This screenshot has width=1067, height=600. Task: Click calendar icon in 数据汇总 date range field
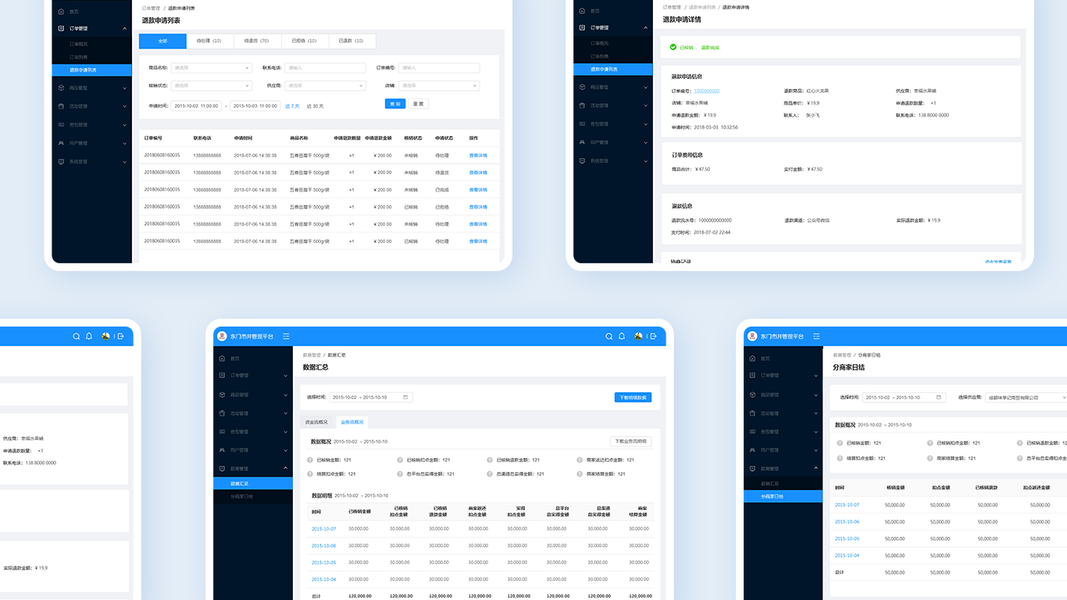[406, 397]
